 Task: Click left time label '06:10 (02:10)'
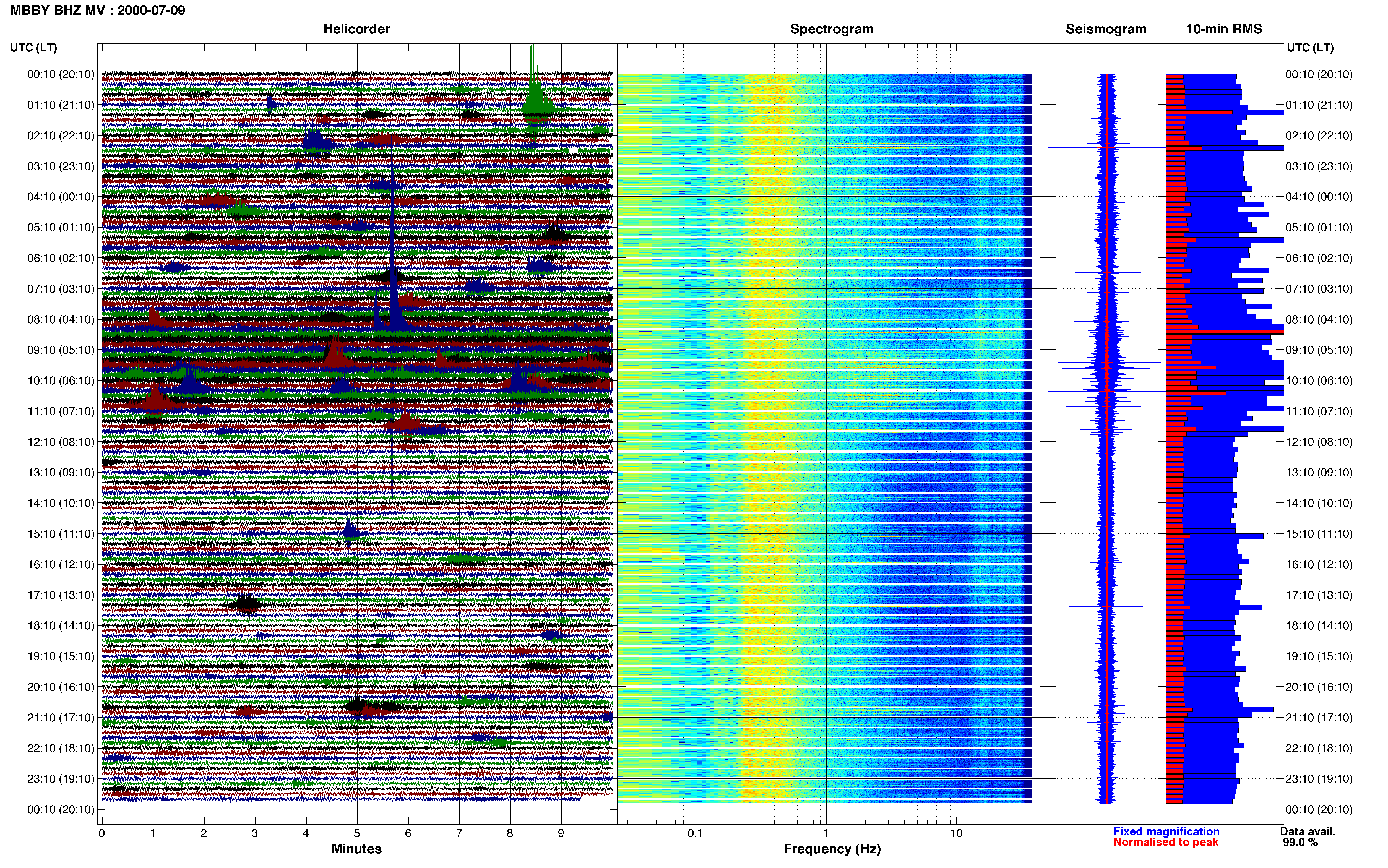pos(60,258)
